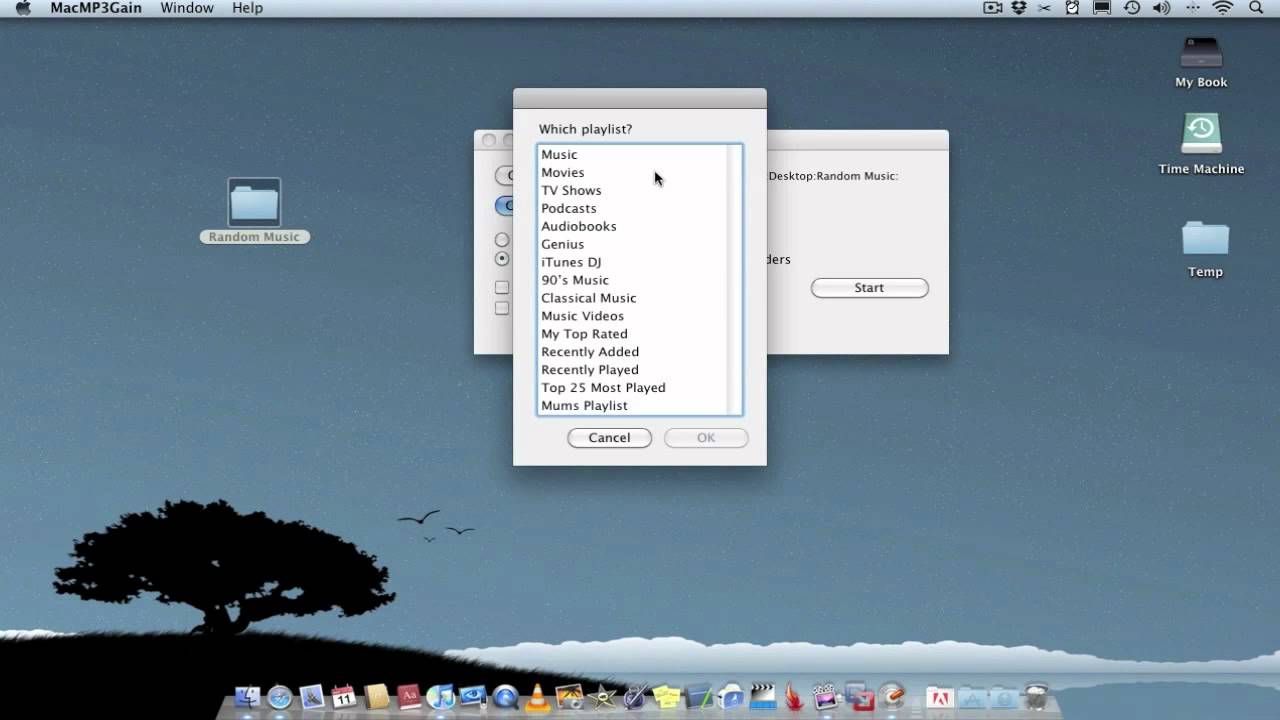Open the red flame Toast Dock icon
The height and width of the screenshot is (720, 1280).
(795, 697)
